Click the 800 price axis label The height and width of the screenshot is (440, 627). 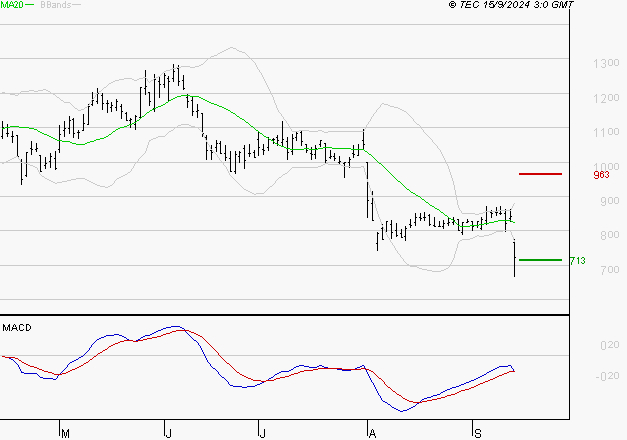click(610, 235)
